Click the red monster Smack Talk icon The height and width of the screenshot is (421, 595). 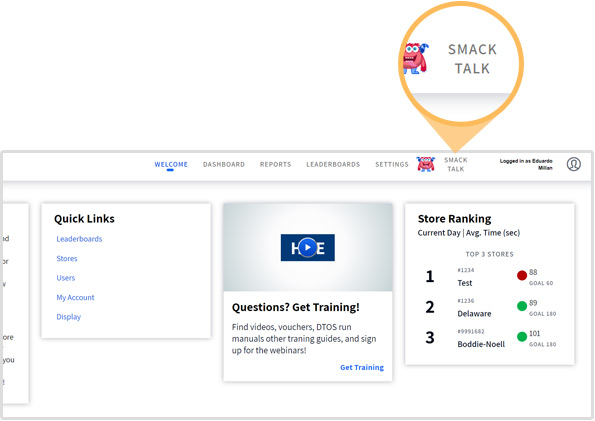tap(426, 164)
